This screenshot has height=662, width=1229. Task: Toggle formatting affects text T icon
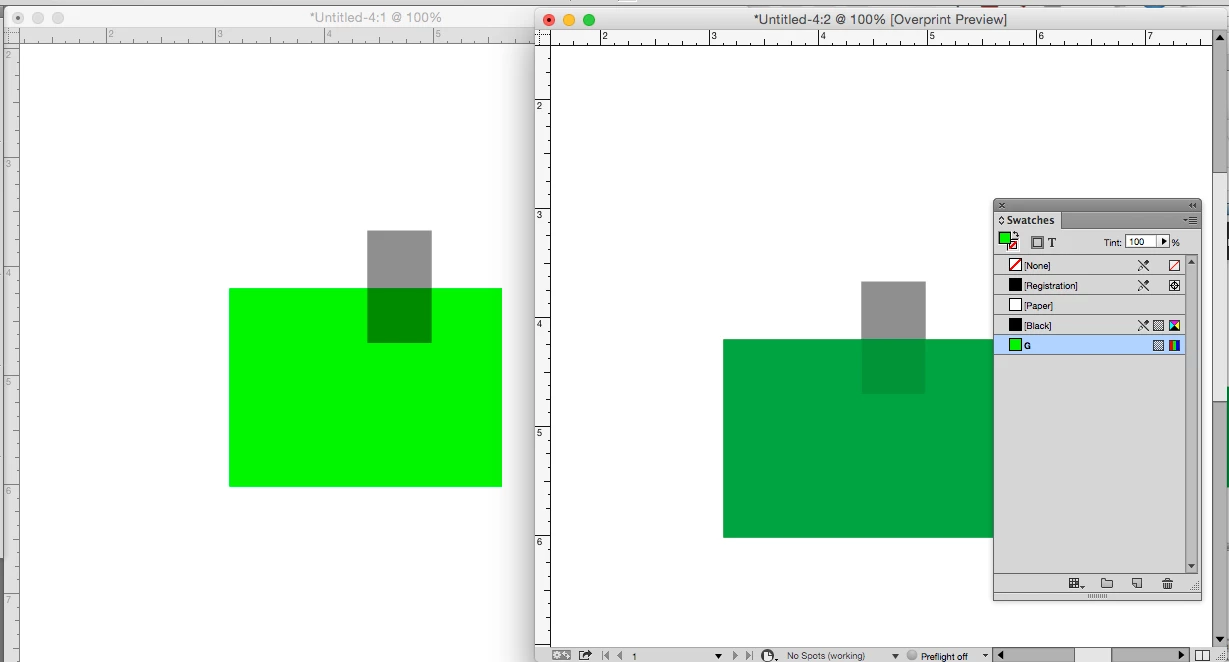(x=1052, y=243)
